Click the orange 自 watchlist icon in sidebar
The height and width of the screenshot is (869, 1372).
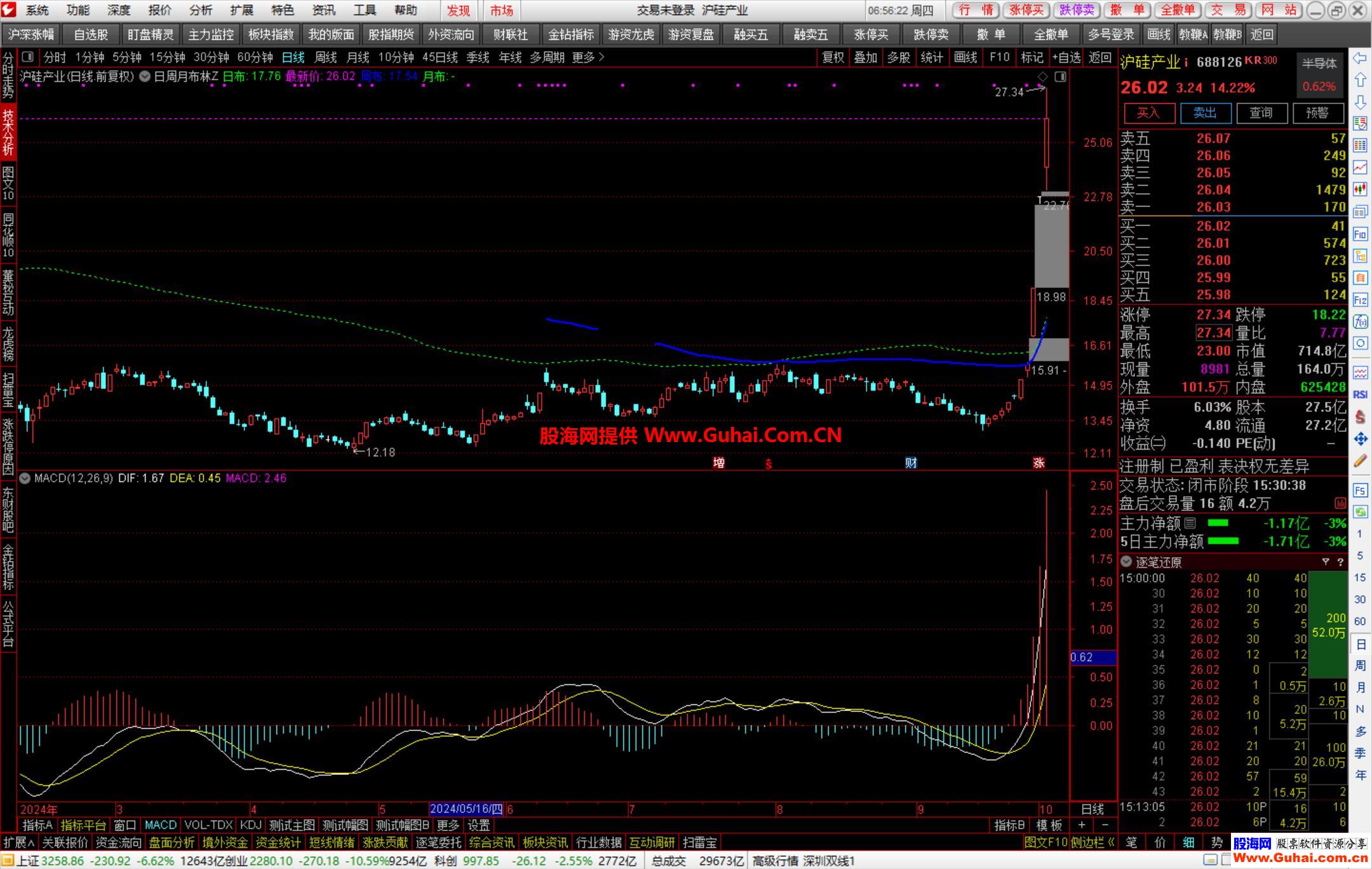click(x=1360, y=278)
